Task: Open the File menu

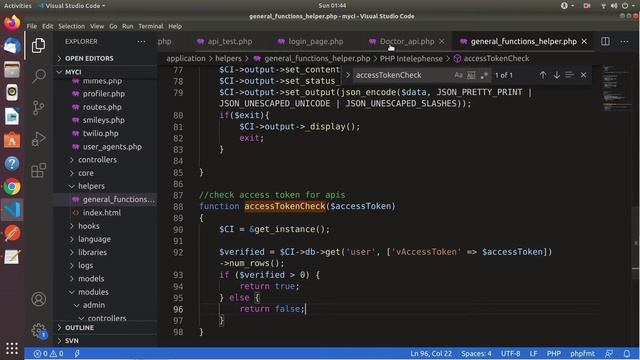Action: click(31, 26)
